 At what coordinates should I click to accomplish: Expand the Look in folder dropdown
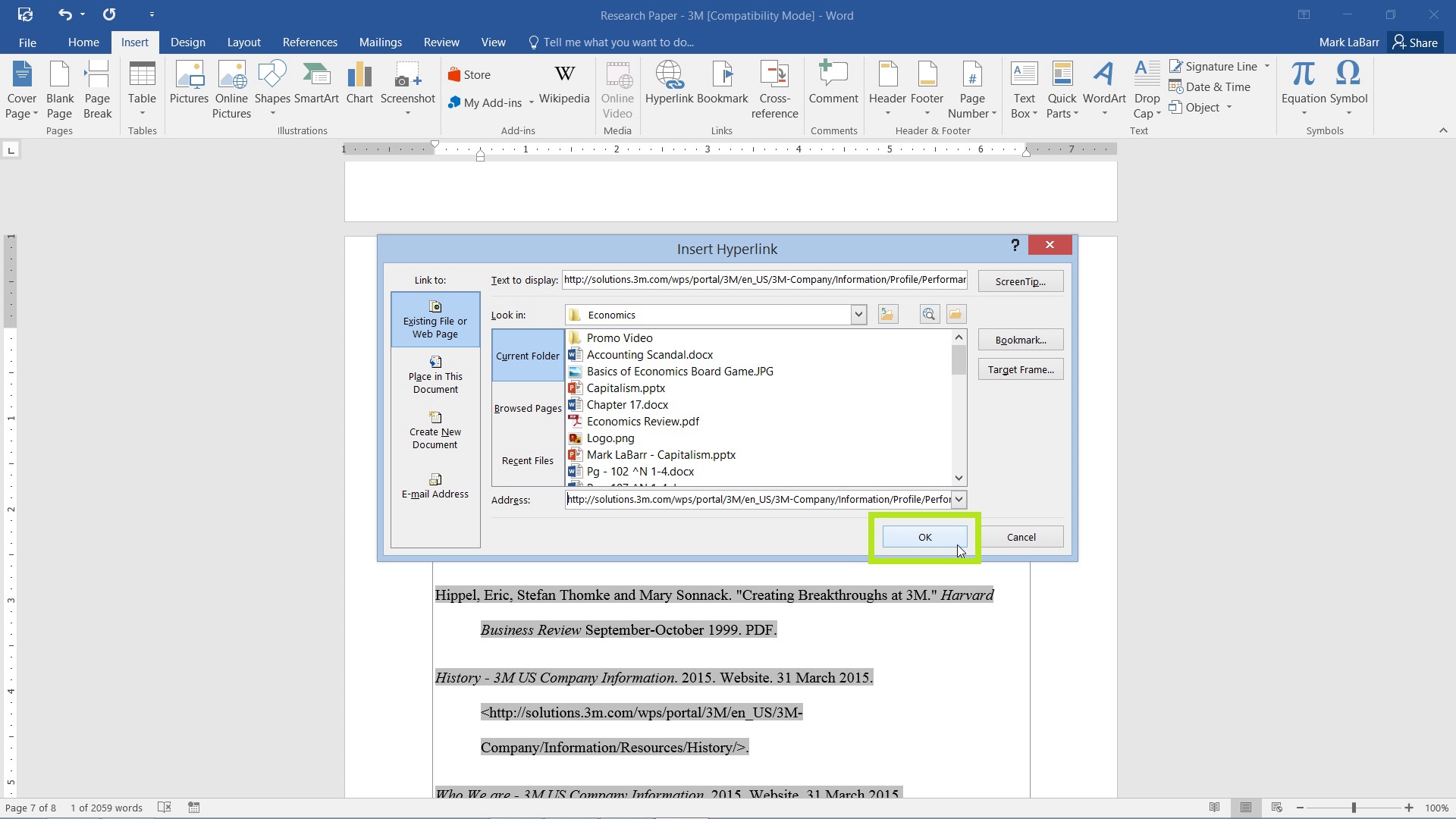point(857,314)
